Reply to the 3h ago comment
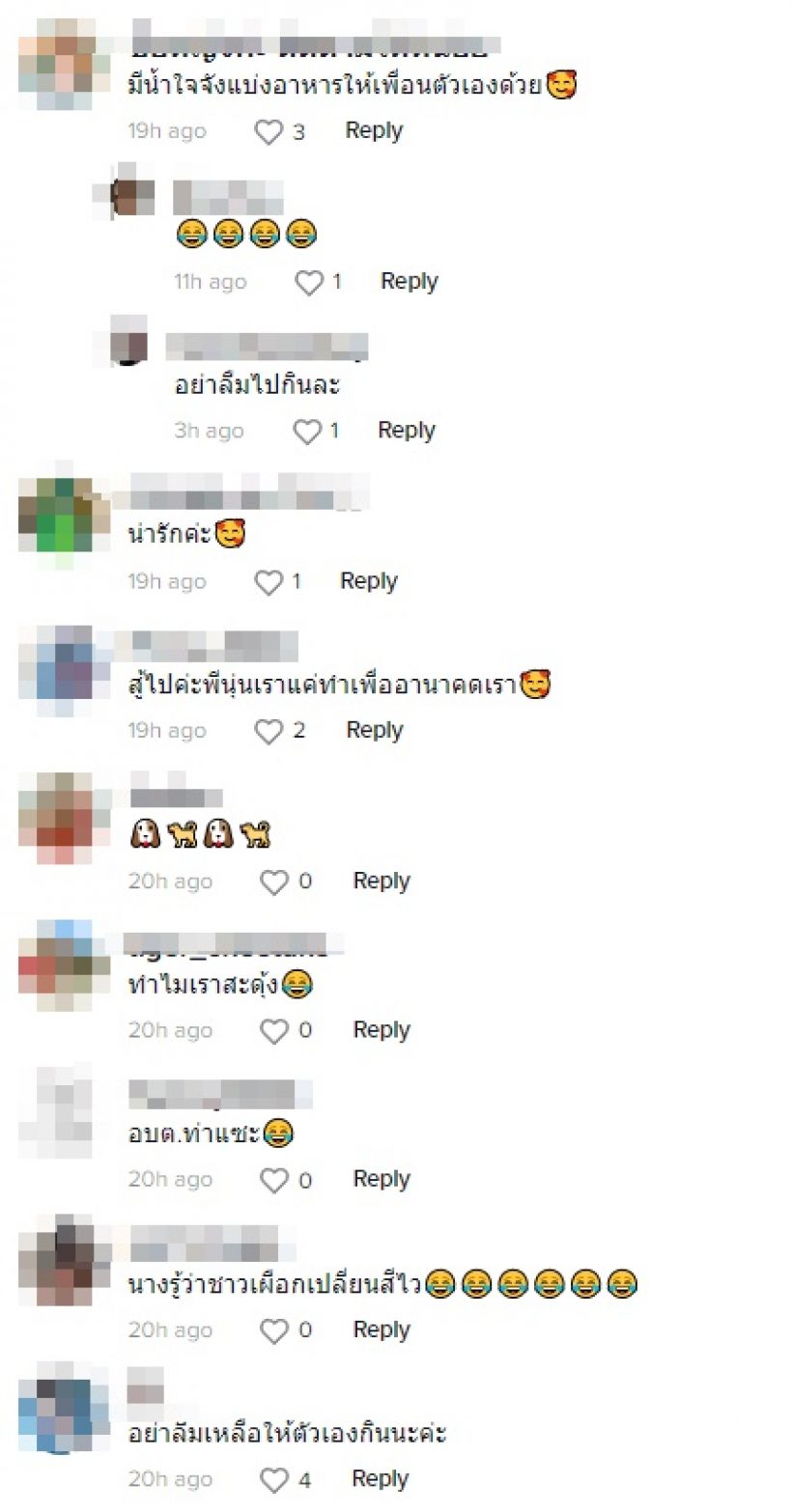Image resolution: width=792 pixels, height=1512 pixels. (407, 430)
